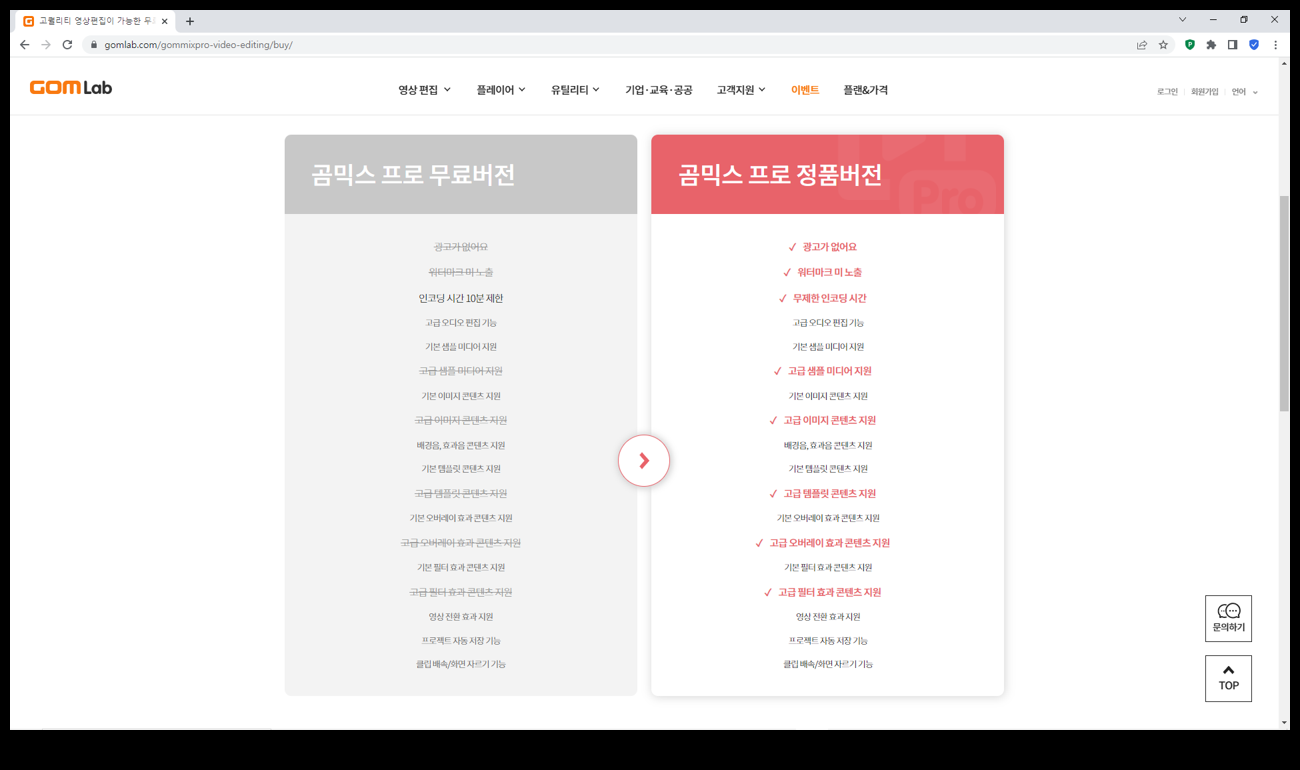Viewport: 1300px width, 770px height.
Task: Open 기업·교육·공공 menu item
Action: [x=658, y=90]
